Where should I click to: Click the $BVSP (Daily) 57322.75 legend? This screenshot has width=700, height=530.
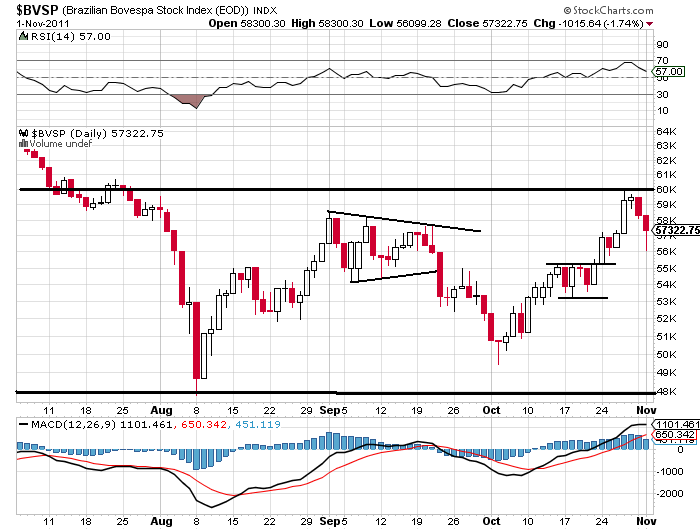[x=97, y=133]
